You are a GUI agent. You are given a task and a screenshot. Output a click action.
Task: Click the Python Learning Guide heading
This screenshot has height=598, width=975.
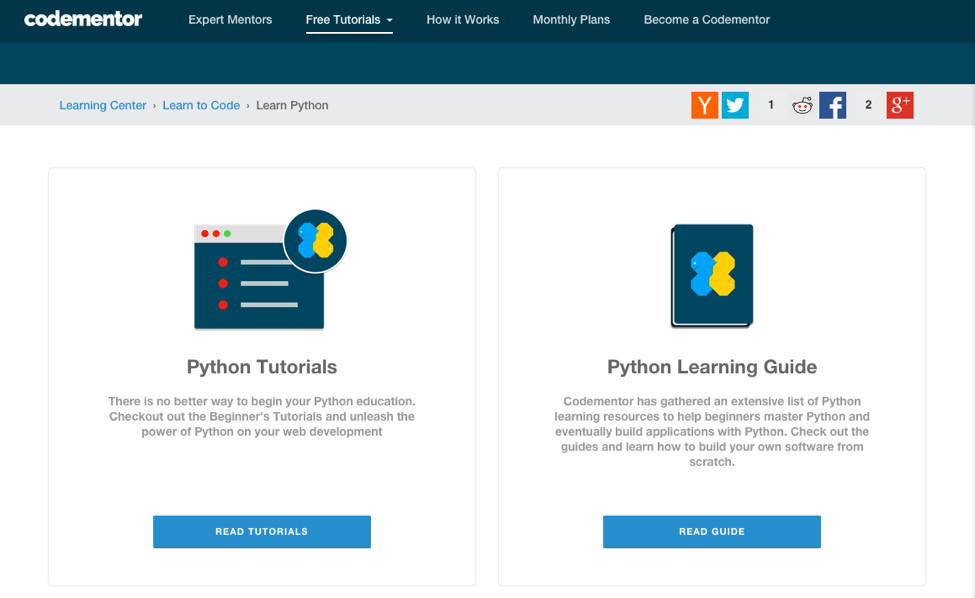[x=712, y=367]
